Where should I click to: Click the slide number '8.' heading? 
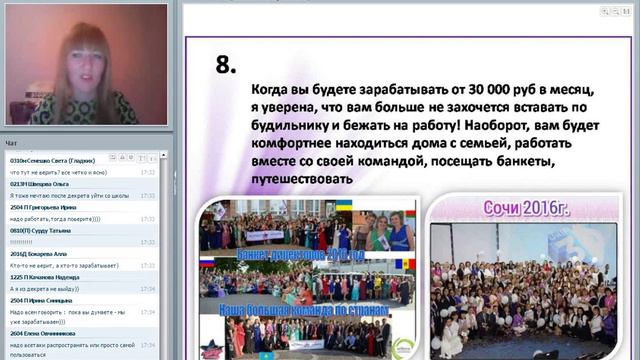click(226, 64)
